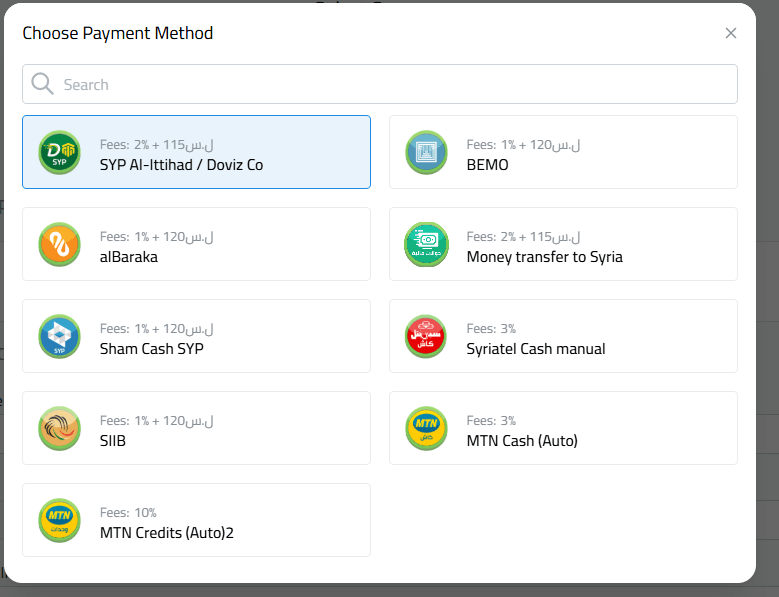
Task: Pick SIIB payment method
Action: coord(196,428)
